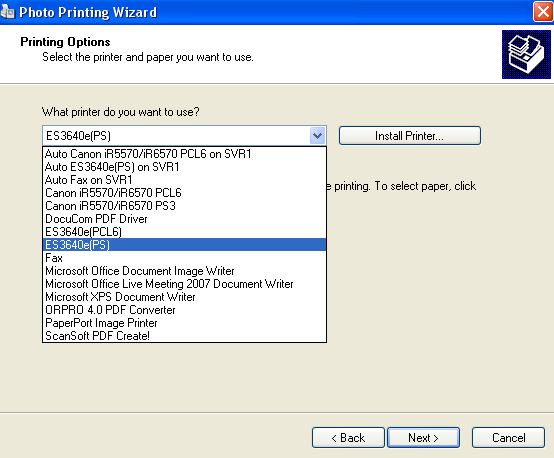Click the ES3640e(PS) combo box field
Image resolution: width=554 pixels, height=458 pixels.
pyautogui.click(x=184, y=136)
